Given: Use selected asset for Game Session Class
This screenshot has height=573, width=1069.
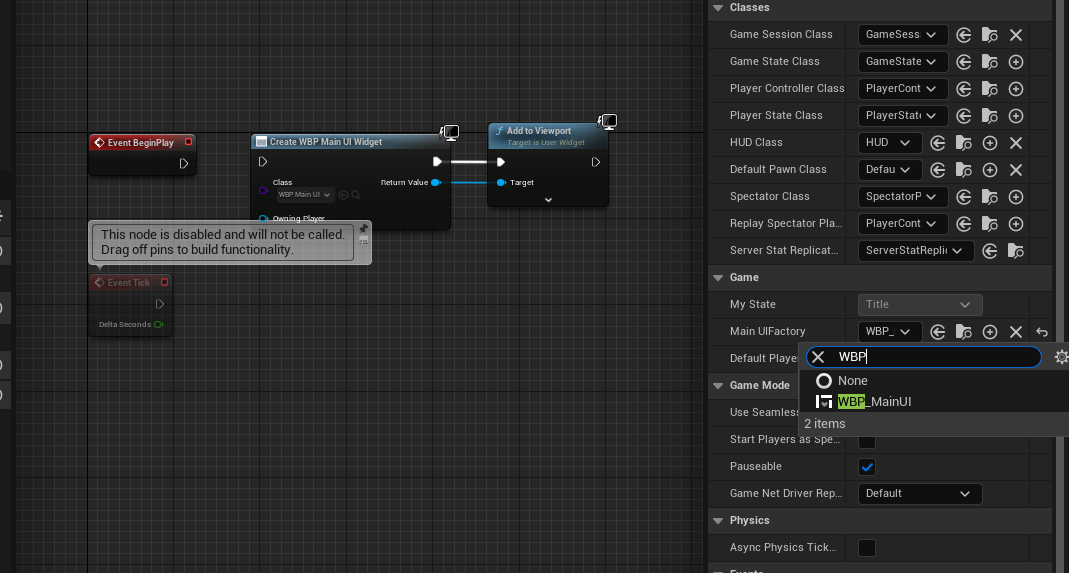Looking at the screenshot, I should click(x=963, y=35).
